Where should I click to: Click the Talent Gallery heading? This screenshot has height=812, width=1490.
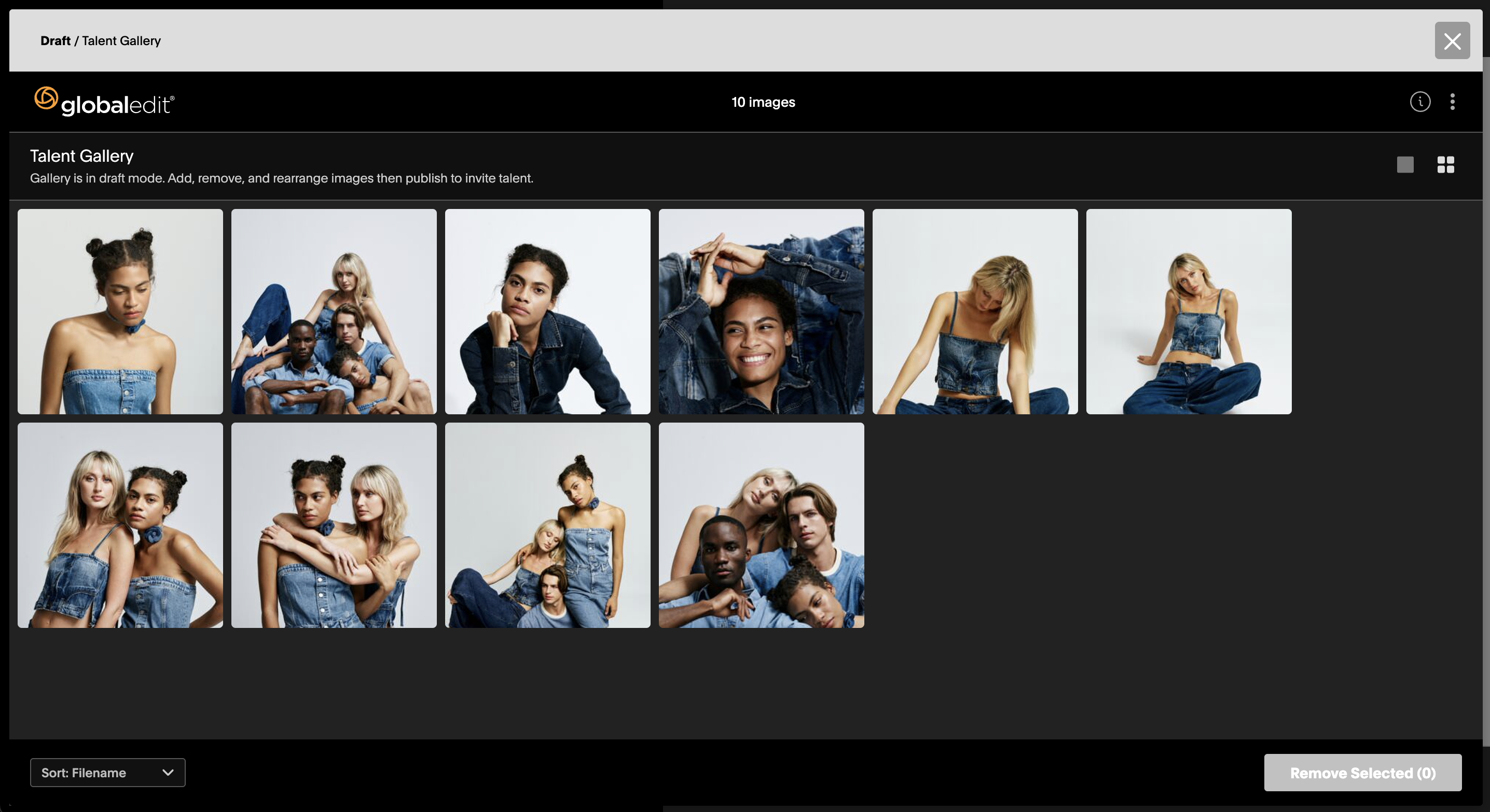click(81, 156)
